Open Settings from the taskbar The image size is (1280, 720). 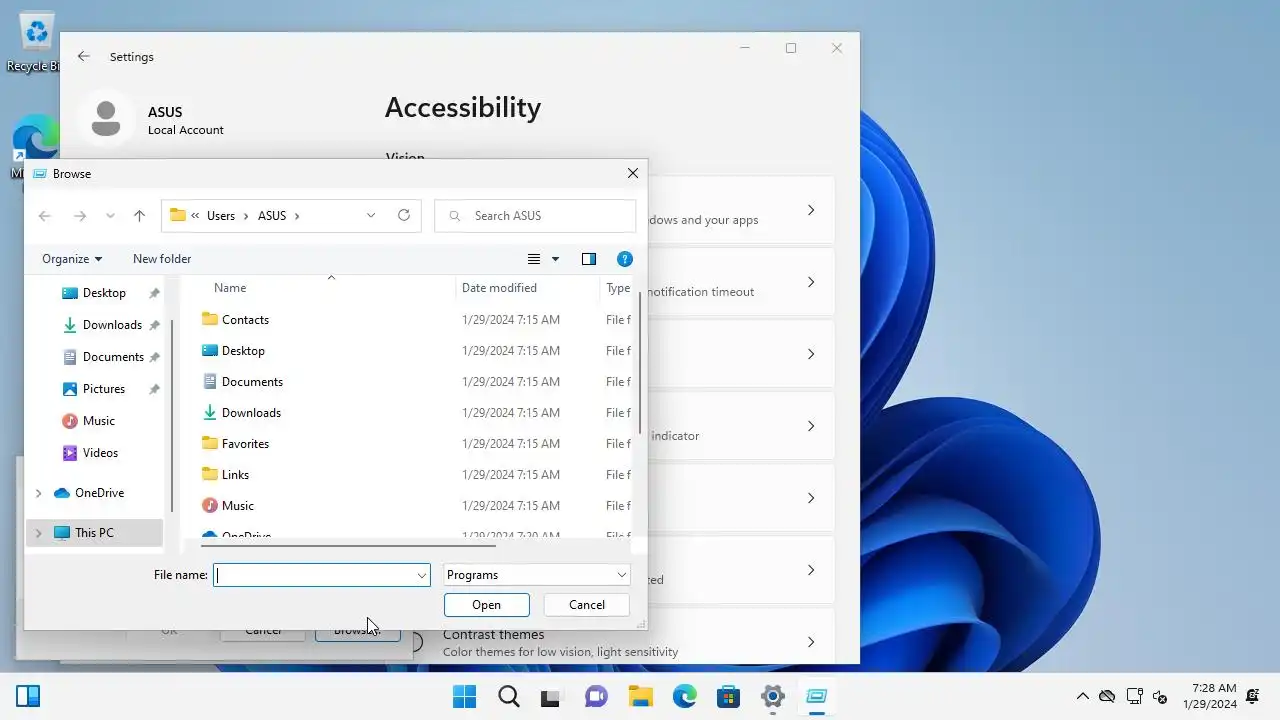tap(772, 696)
